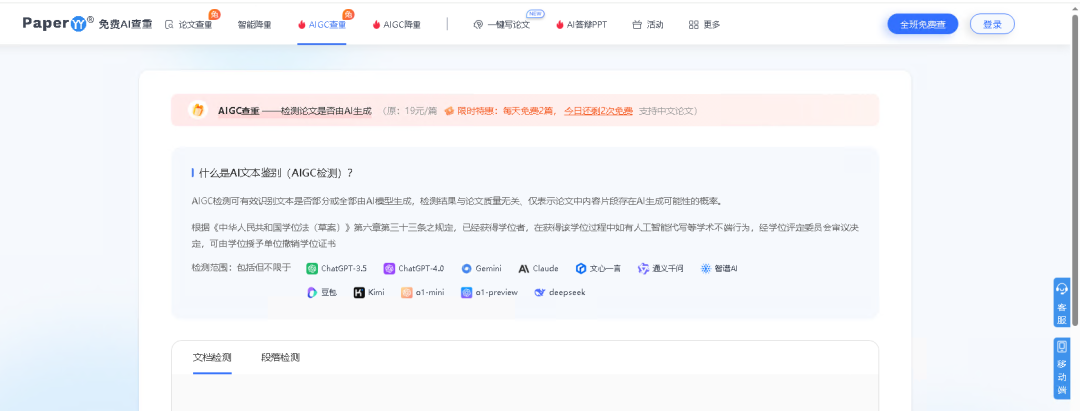The height and width of the screenshot is (411, 1080).
Task: Switch to the 段落检测 tab
Action: pyautogui.click(x=280, y=357)
